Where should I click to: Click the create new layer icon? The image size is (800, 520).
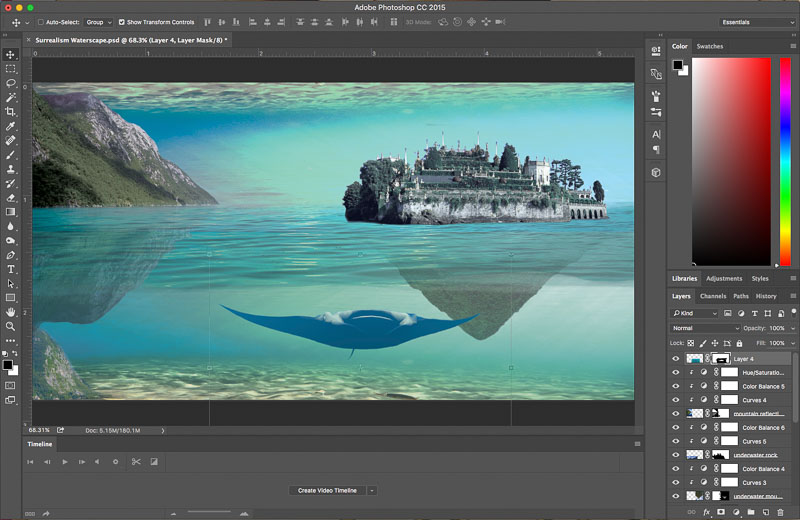tap(766, 512)
